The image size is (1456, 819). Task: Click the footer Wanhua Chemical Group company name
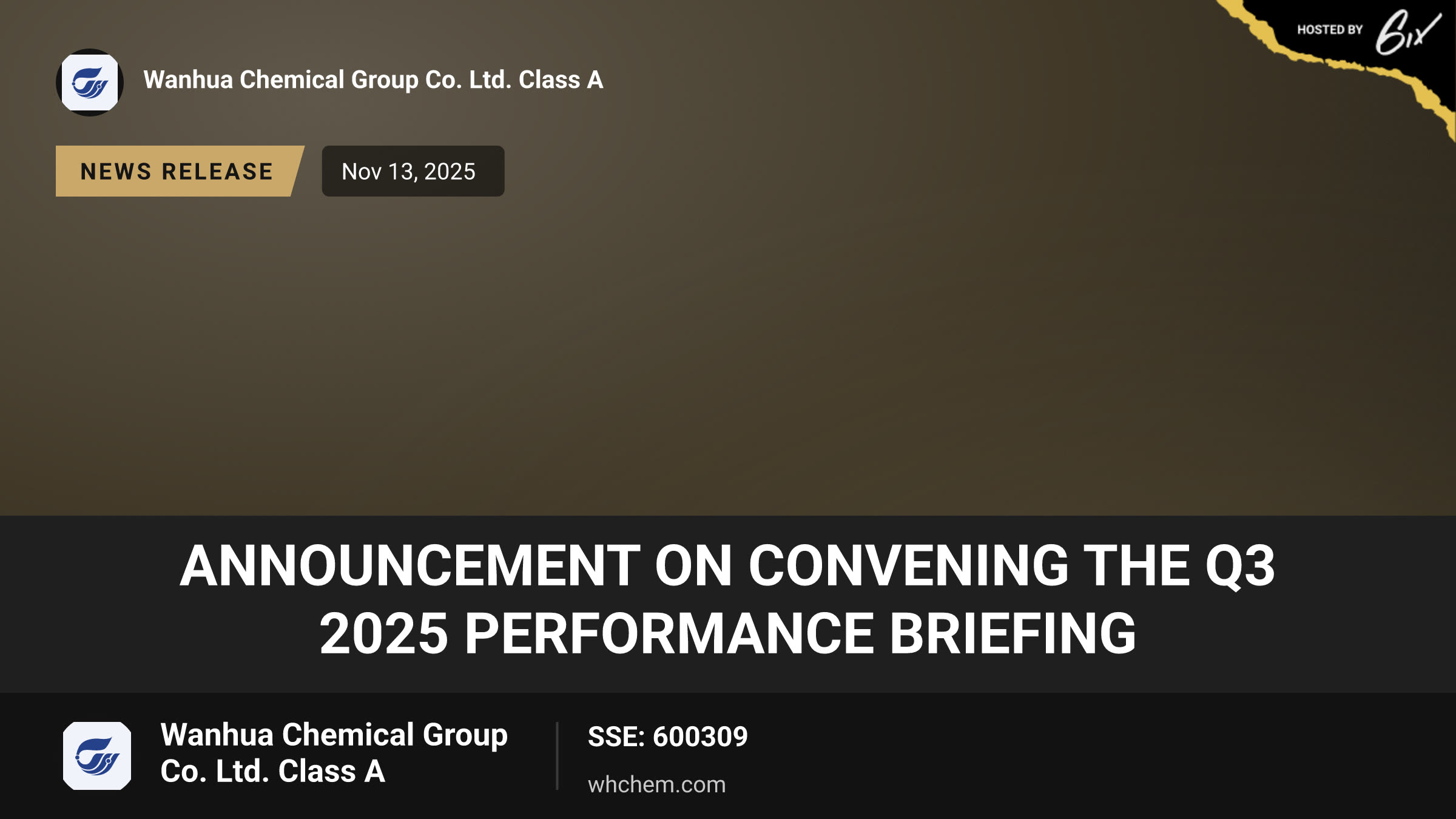(x=334, y=753)
